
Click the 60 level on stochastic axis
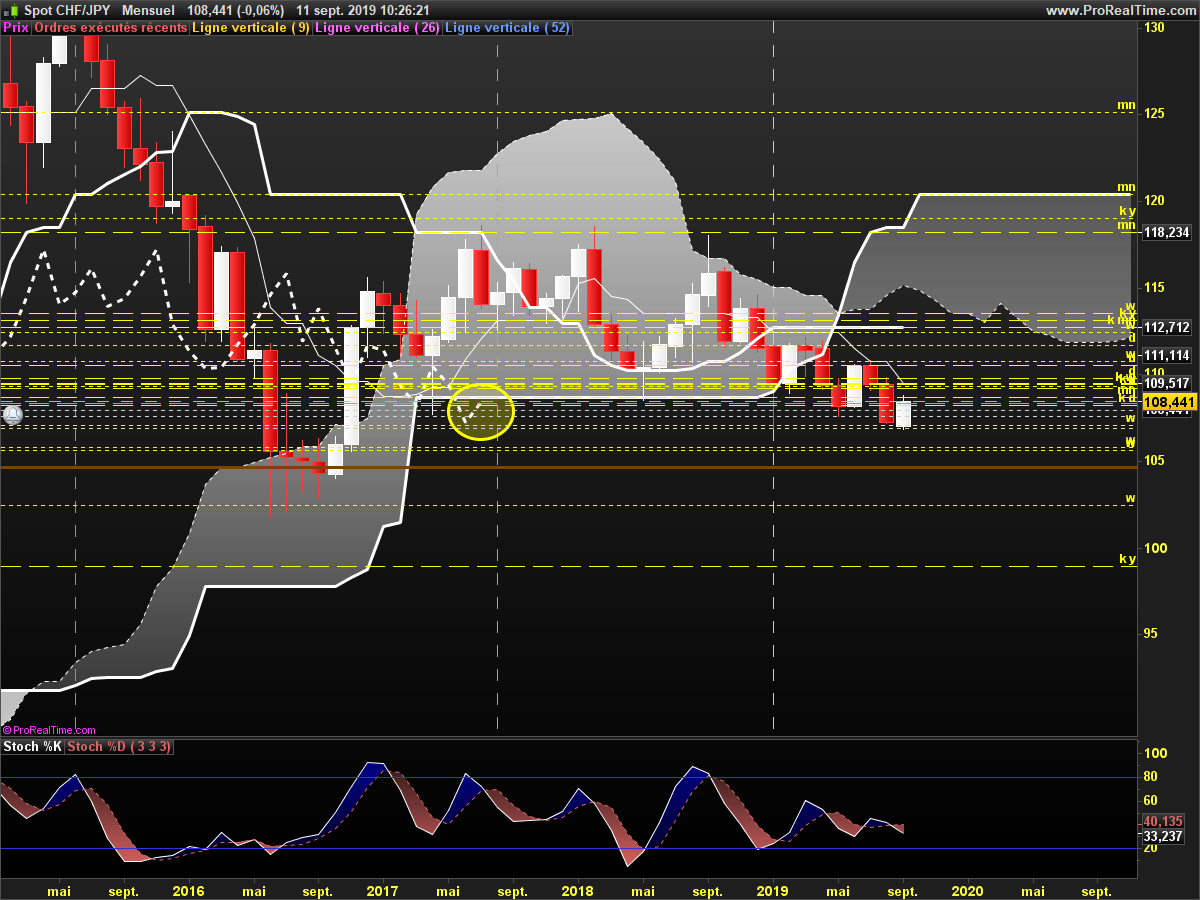1151,800
